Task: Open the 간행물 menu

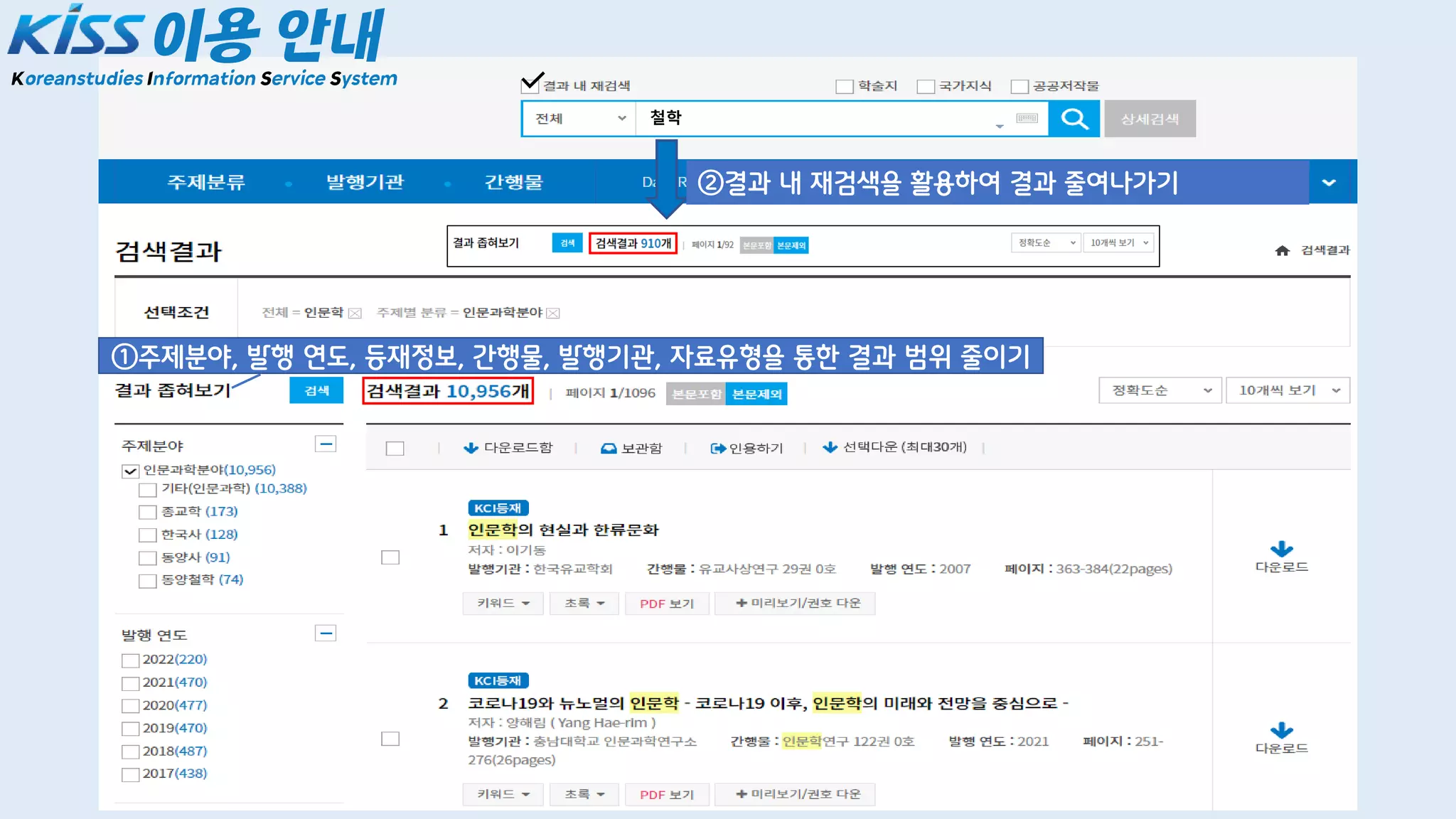Action: click(513, 183)
